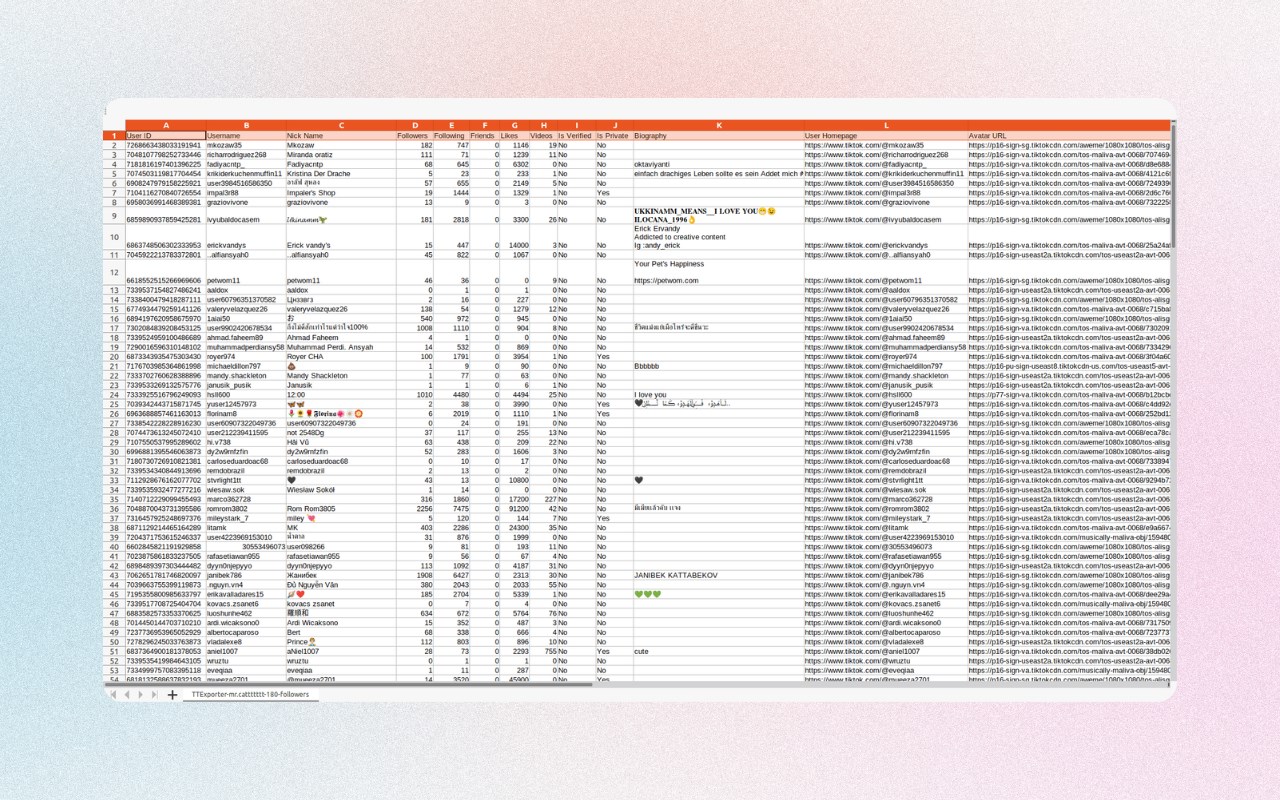The width and height of the screenshot is (1280, 800).
Task: Select column E header
Action: pos(451,126)
